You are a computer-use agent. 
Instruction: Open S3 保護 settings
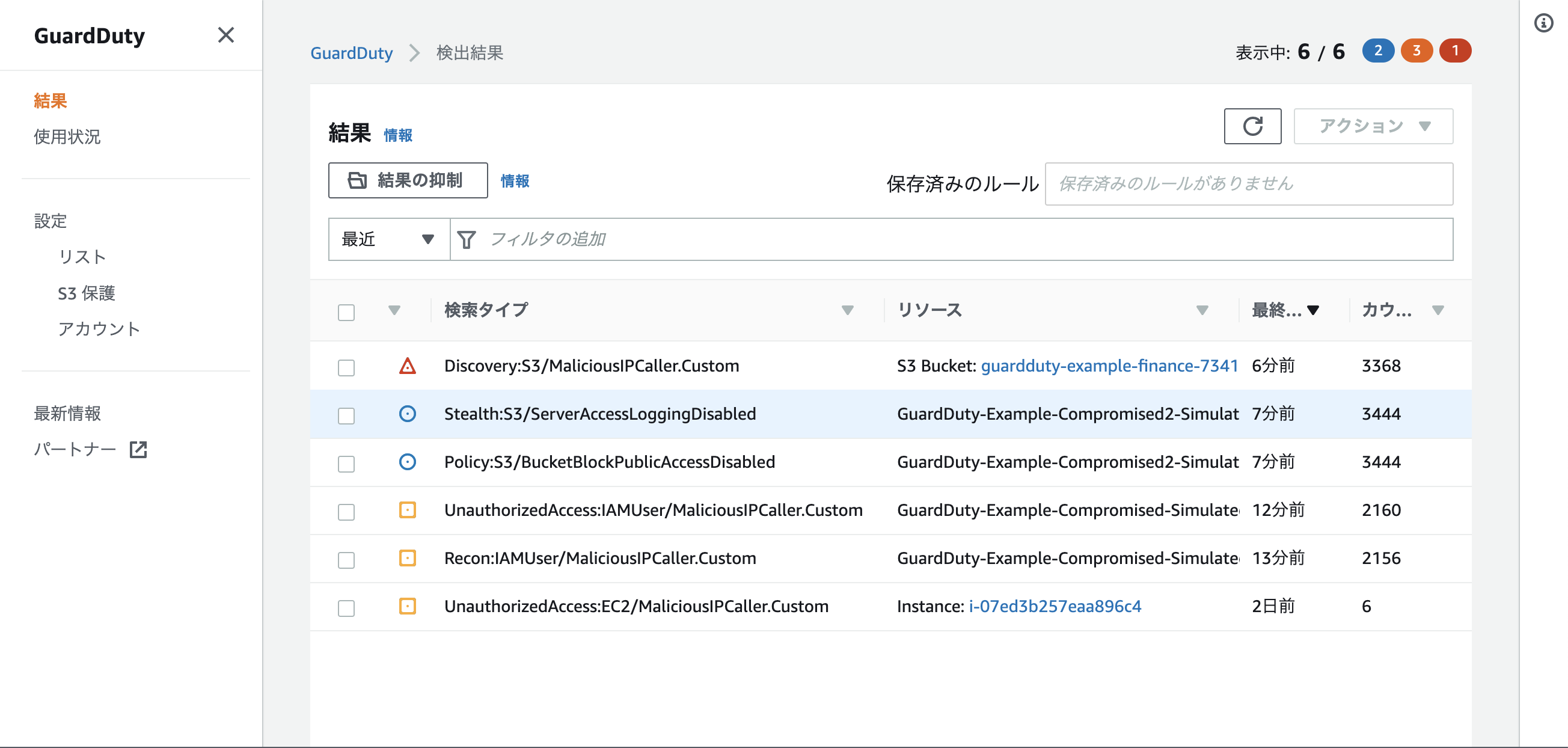87,293
